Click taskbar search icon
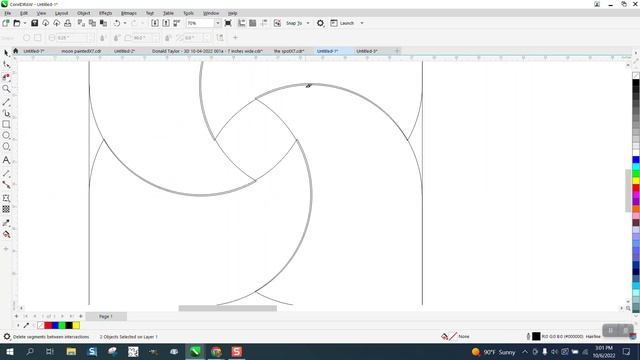This screenshot has height=360, width=640. tap(30, 351)
